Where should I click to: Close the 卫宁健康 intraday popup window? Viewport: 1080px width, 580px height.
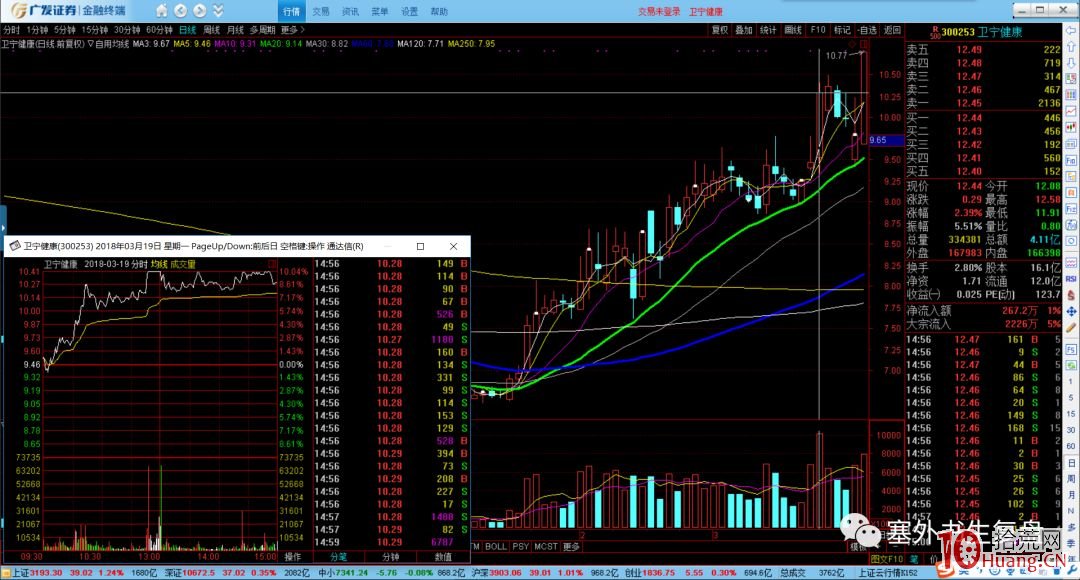[453, 246]
